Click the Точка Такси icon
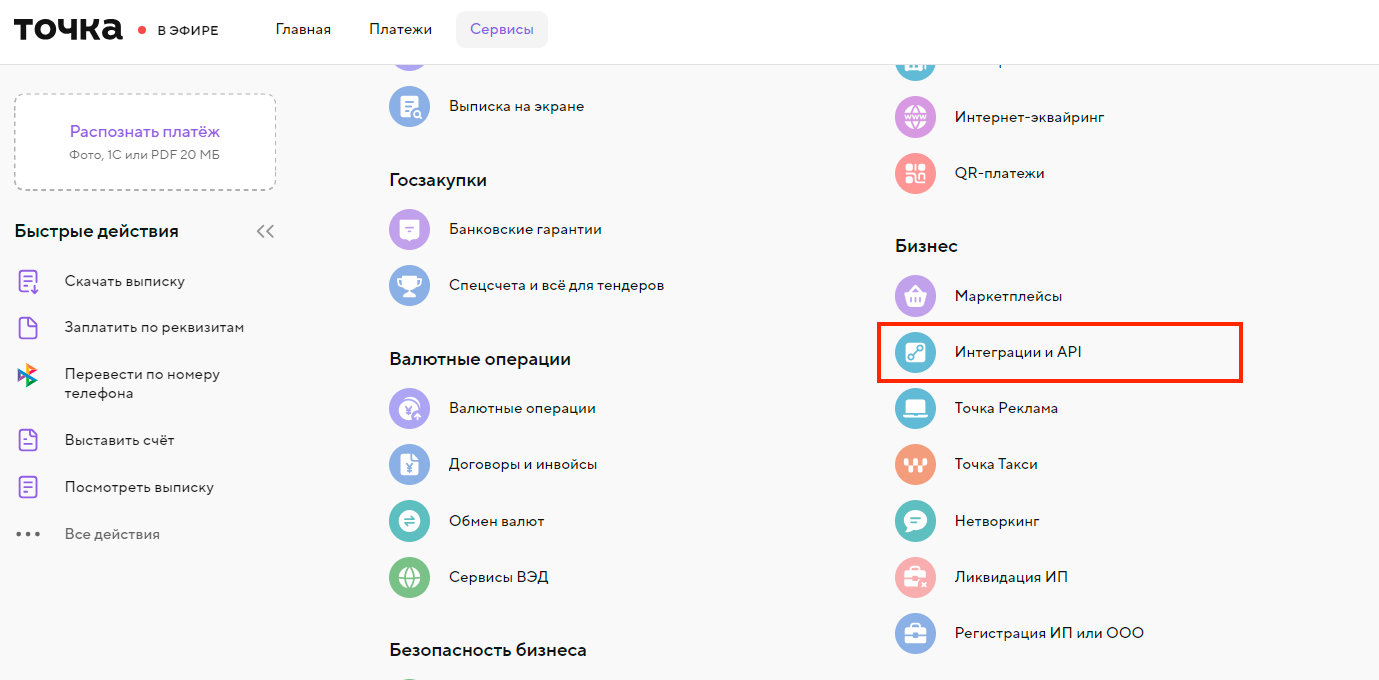The height and width of the screenshot is (680, 1379). pyautogui.click(x=915, y=464)
